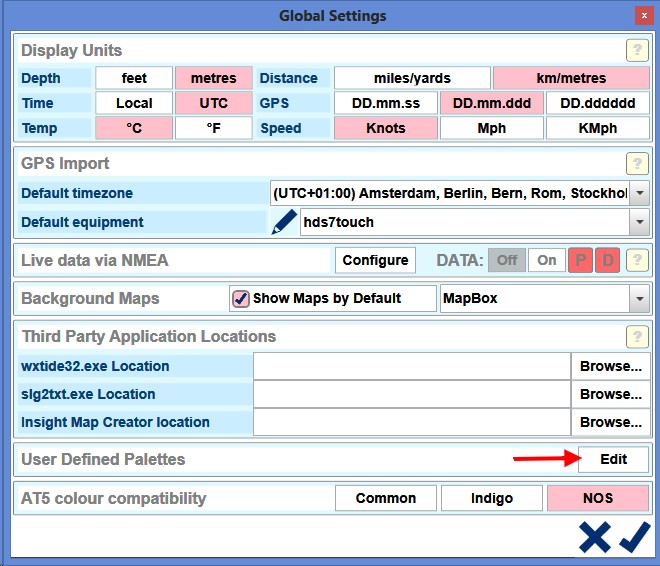Click Edit for User Defined Palettes
660x566 pixels.
pyautogui.click(x=613, y=459)
